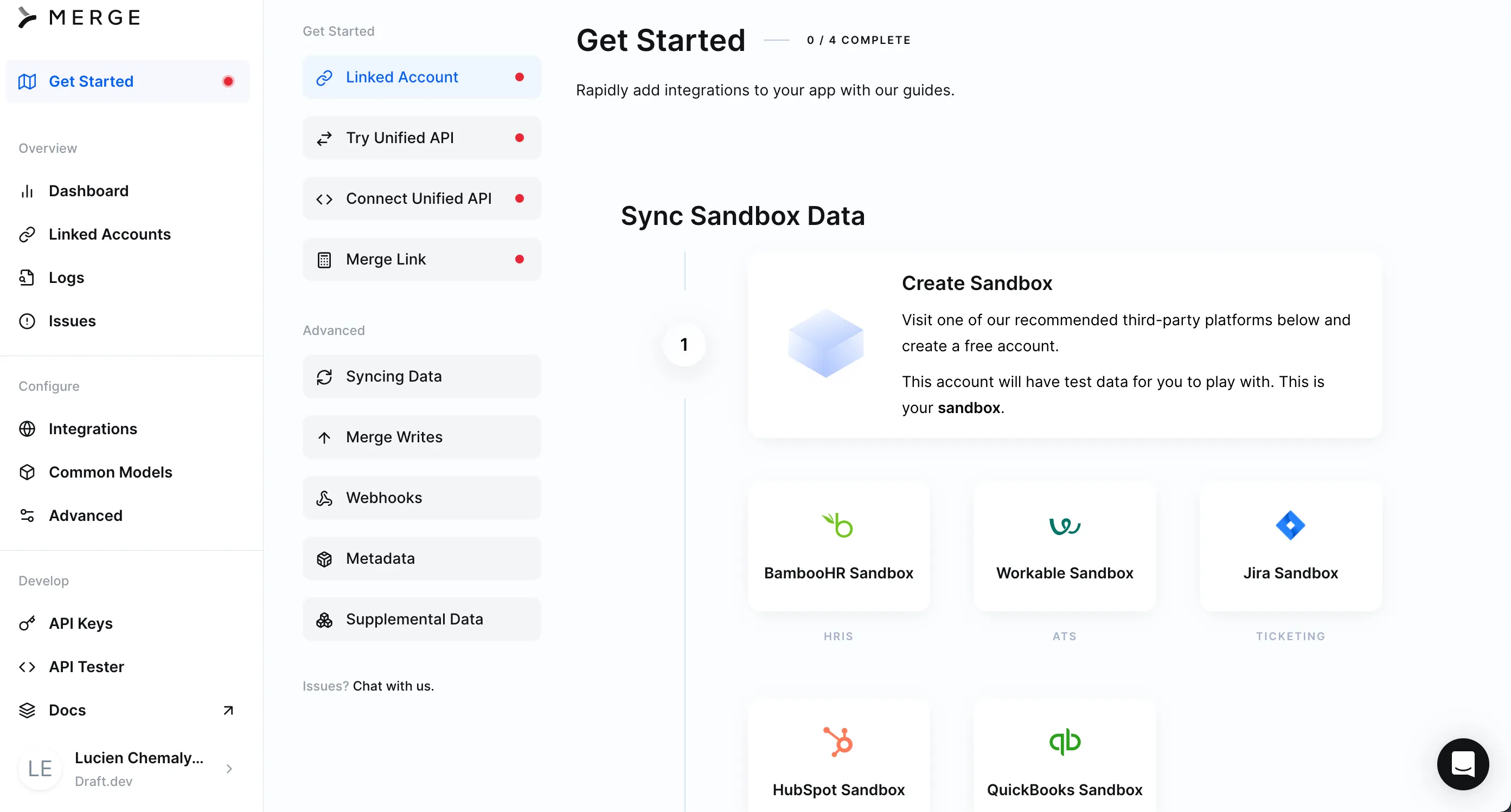Open the Merge Writes guide
Screen dimensions: 1511x812
tap(422, 437)
